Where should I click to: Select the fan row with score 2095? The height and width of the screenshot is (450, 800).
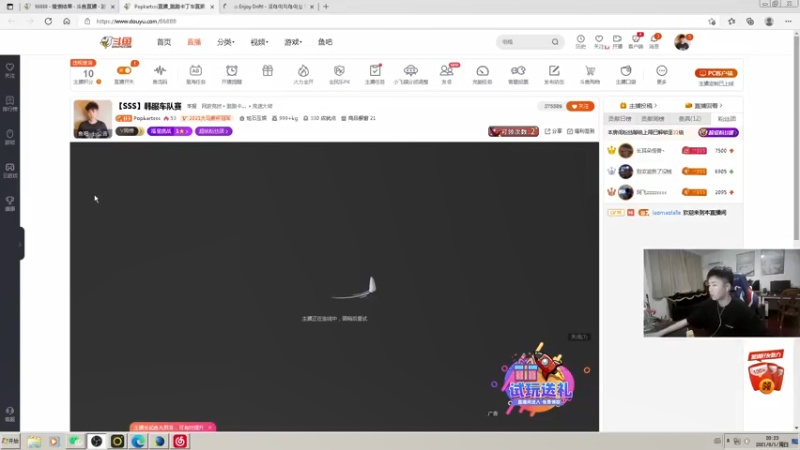point(672,192)
